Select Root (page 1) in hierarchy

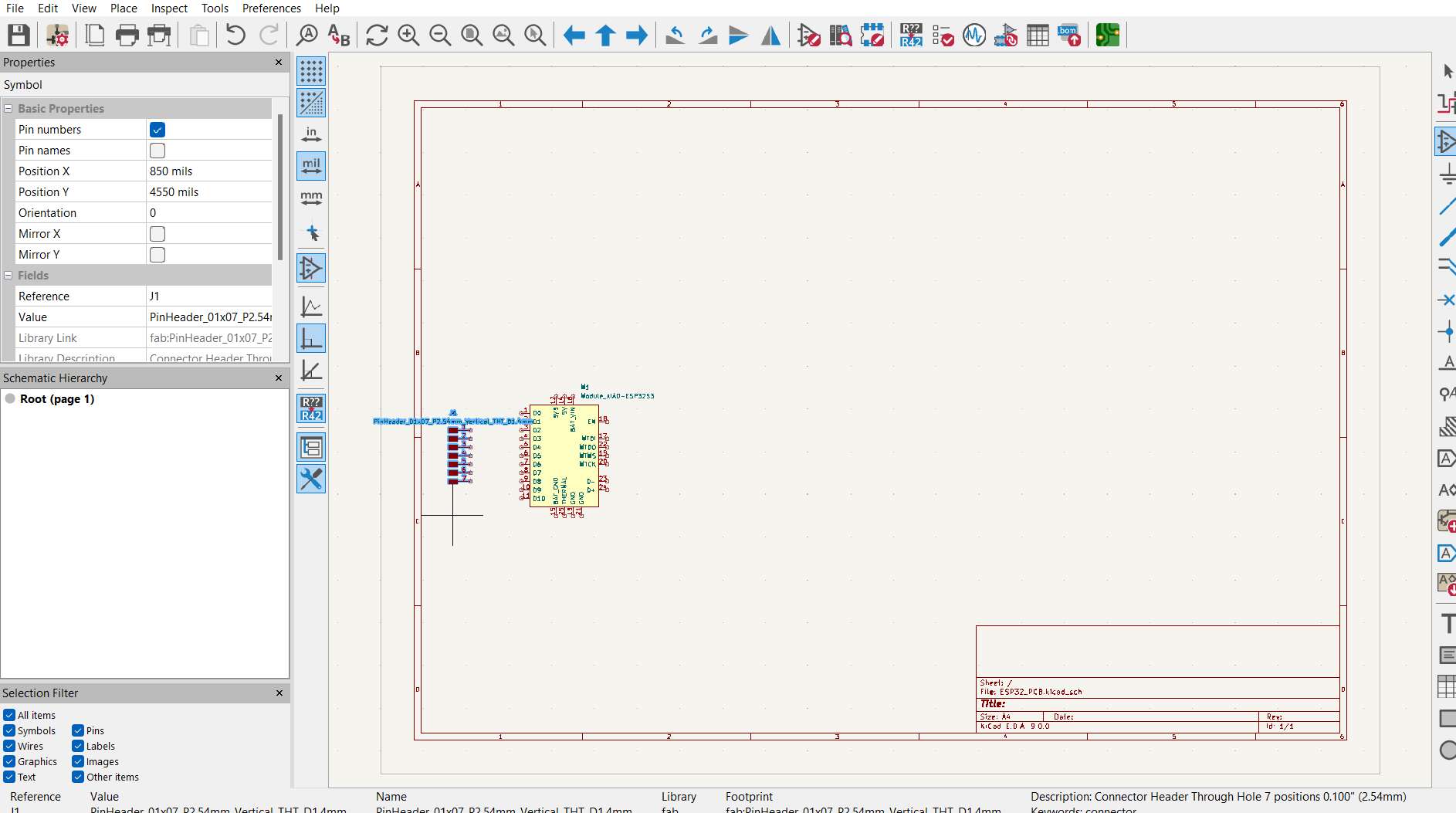click(57, 399)
